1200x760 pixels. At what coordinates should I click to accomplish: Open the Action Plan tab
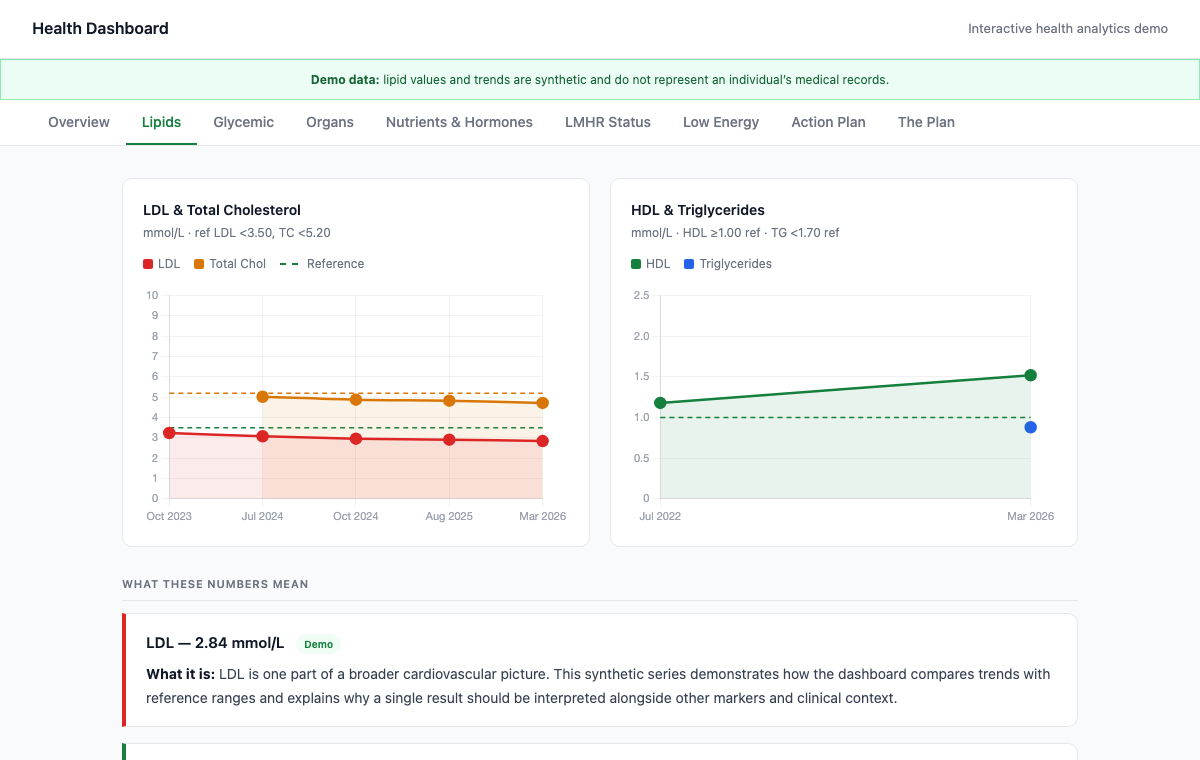point(828,122)
